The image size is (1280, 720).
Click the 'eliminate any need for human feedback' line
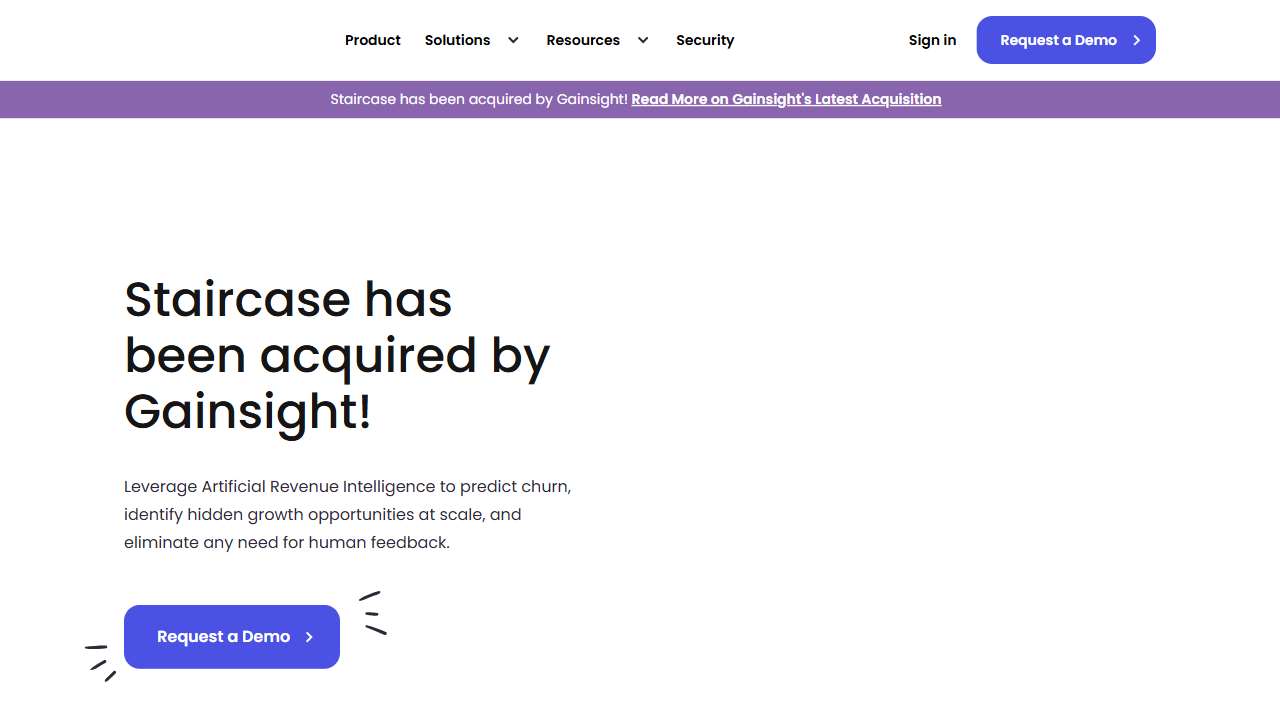[x=287, y=542]
